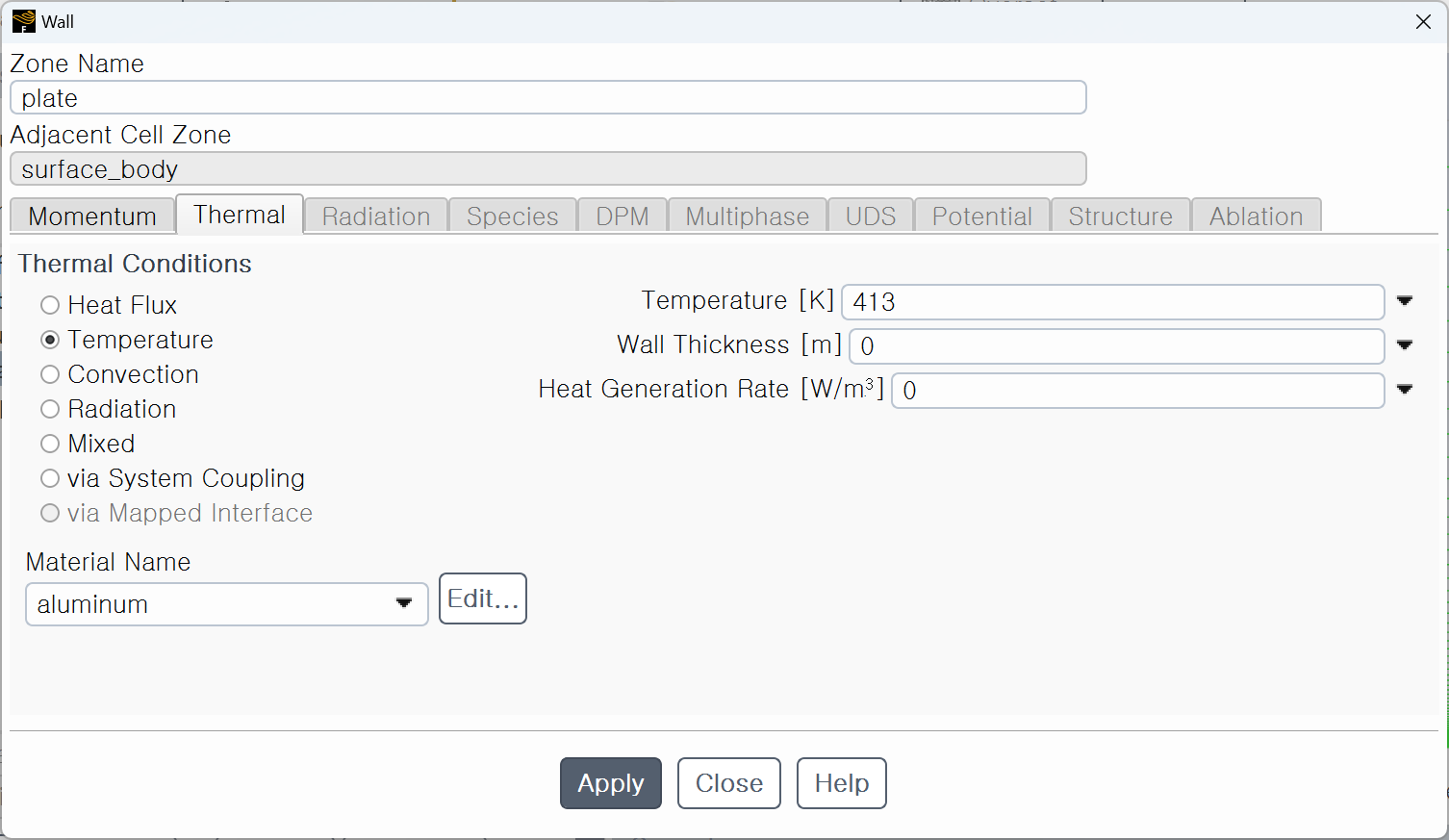Open the Temperature field's dropdown arrow

click(x=1405, y=301)
